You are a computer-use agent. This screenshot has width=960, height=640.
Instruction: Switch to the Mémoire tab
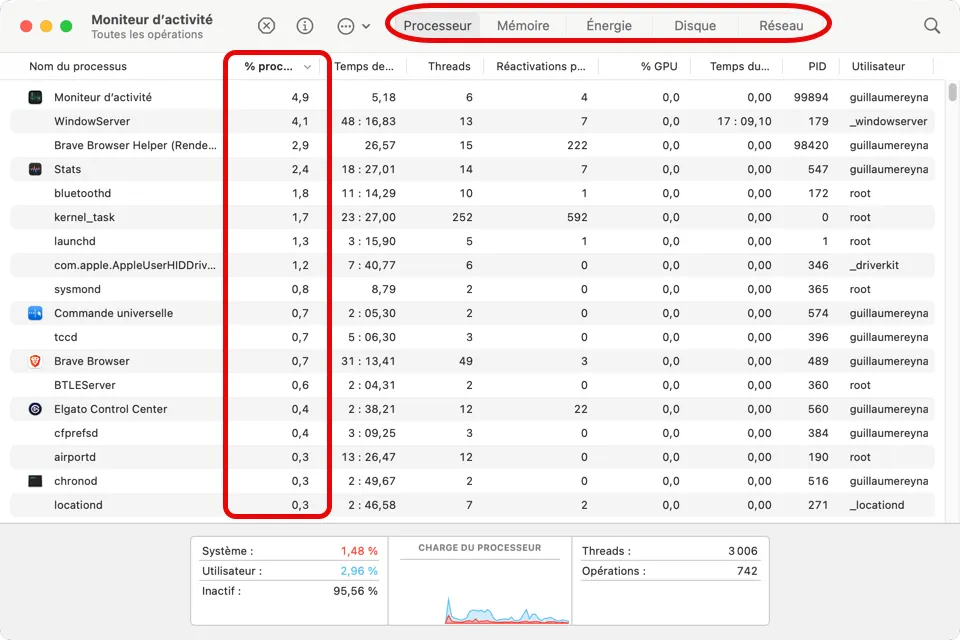pyautogui.click(x=523, y=26)
